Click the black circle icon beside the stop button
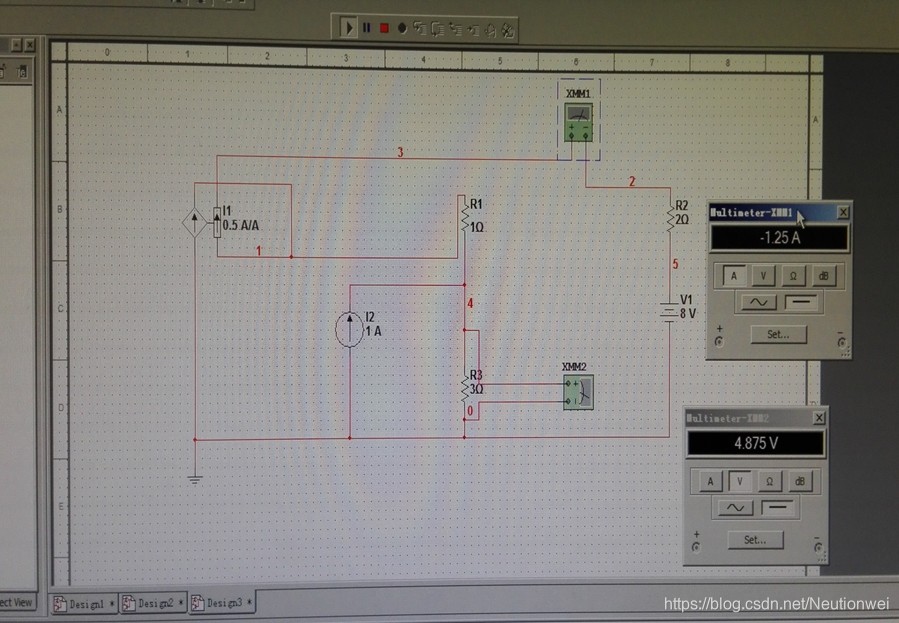 click(x=402, y=28)
